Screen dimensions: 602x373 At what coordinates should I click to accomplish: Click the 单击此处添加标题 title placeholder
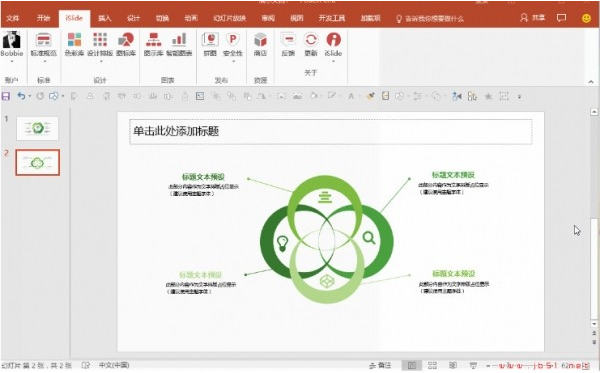[x=331, y=132]
